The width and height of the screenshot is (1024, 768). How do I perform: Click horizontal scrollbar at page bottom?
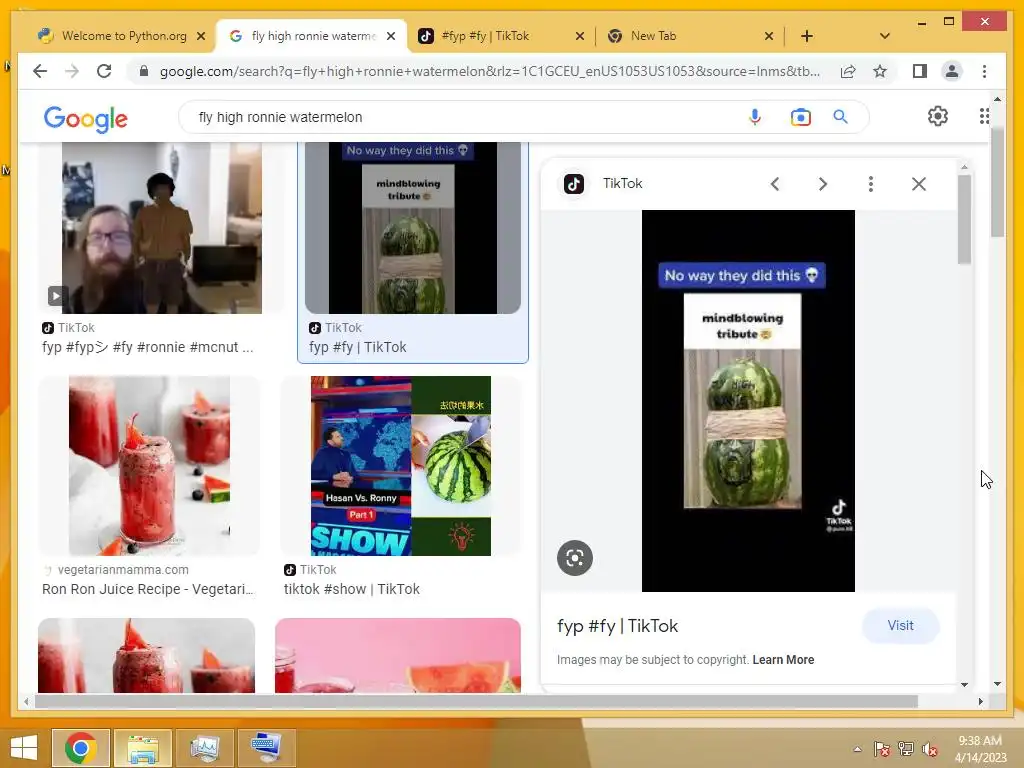[477, 701]
